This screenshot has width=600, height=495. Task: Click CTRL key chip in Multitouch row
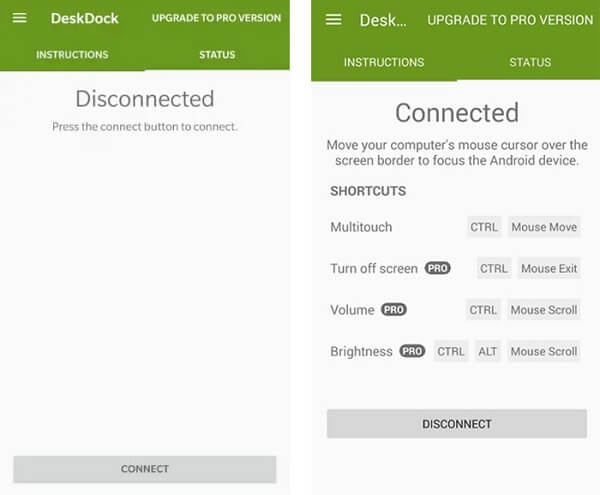click(484, 227)
